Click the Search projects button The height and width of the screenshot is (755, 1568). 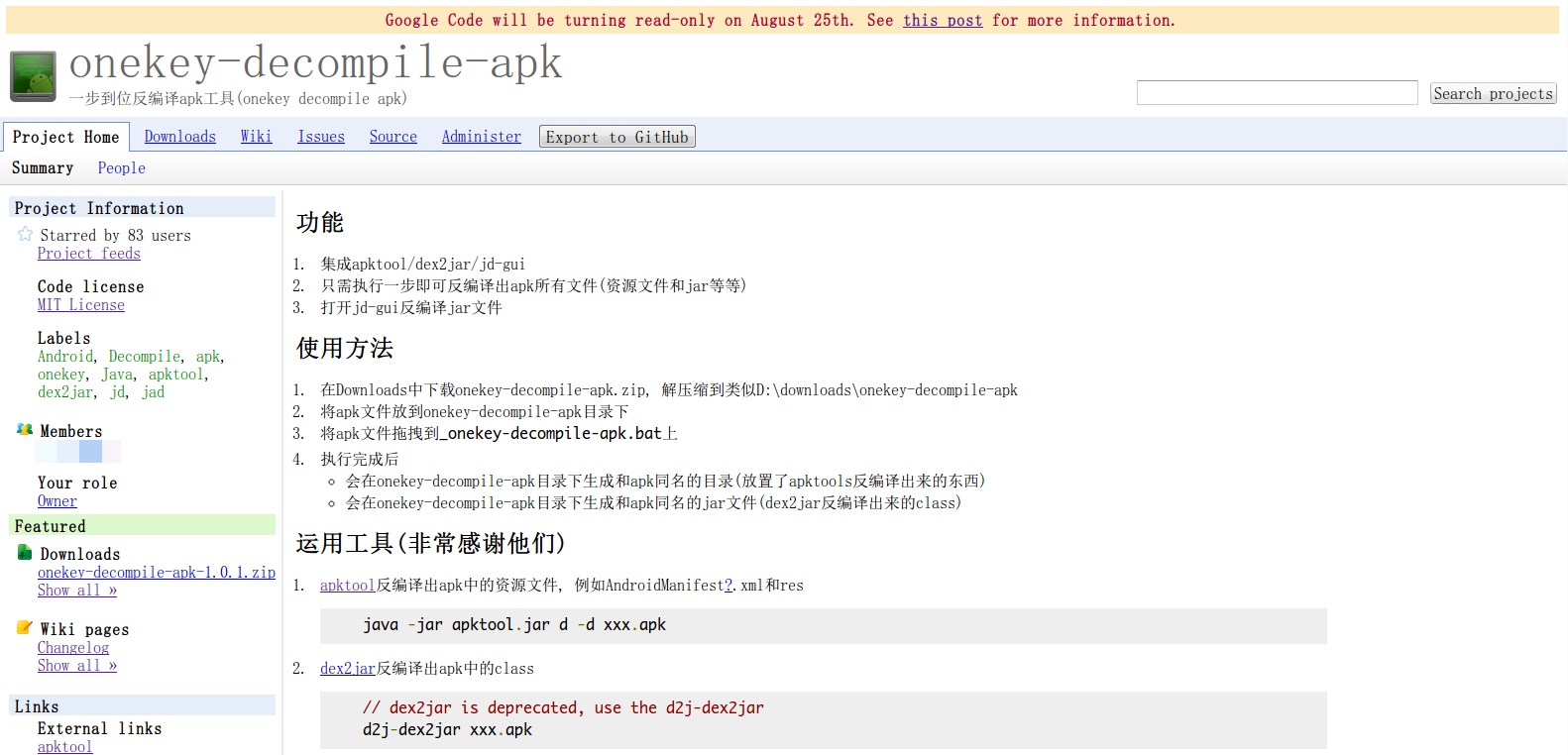(1493, 93)
